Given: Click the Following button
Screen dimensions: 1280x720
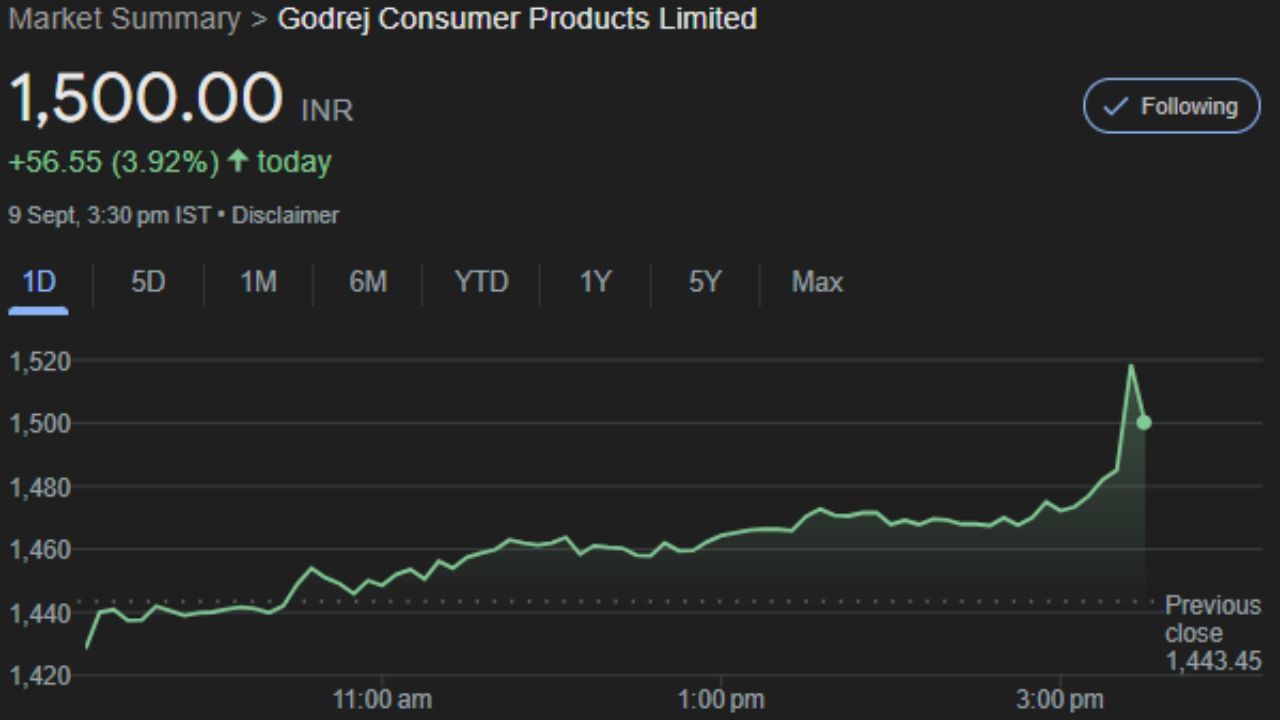Looking at the screenshot, I should click(x=1172, y=106).
